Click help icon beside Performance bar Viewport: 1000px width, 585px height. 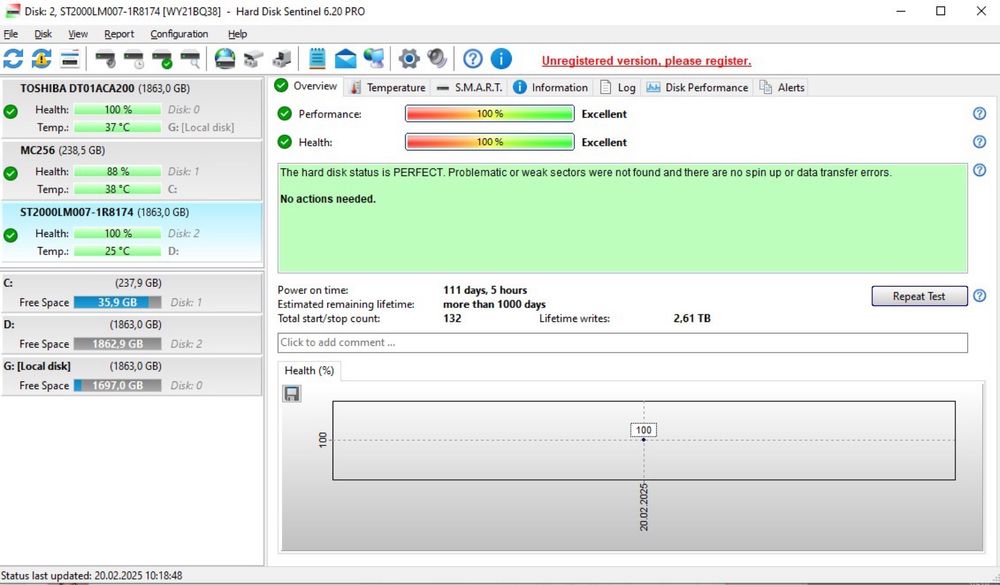pyautogui.click(x=980, y=114)
